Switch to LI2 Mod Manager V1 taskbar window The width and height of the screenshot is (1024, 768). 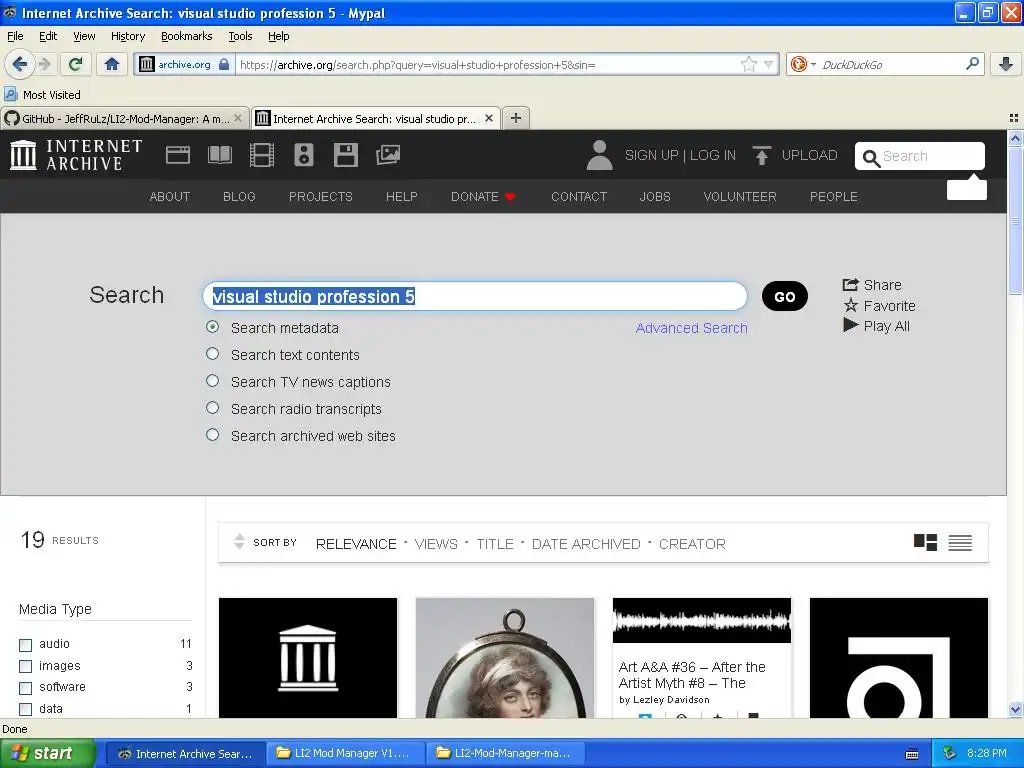345,753
